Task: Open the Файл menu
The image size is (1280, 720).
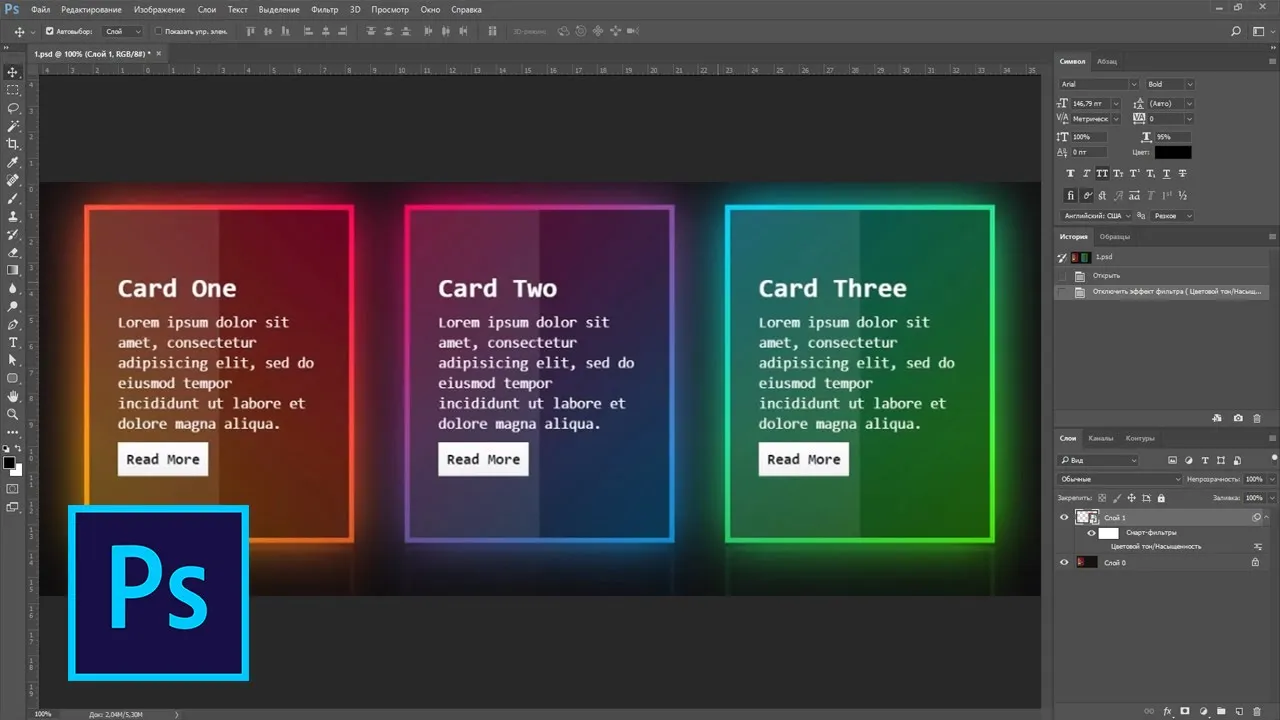Action: click(41, 9)
